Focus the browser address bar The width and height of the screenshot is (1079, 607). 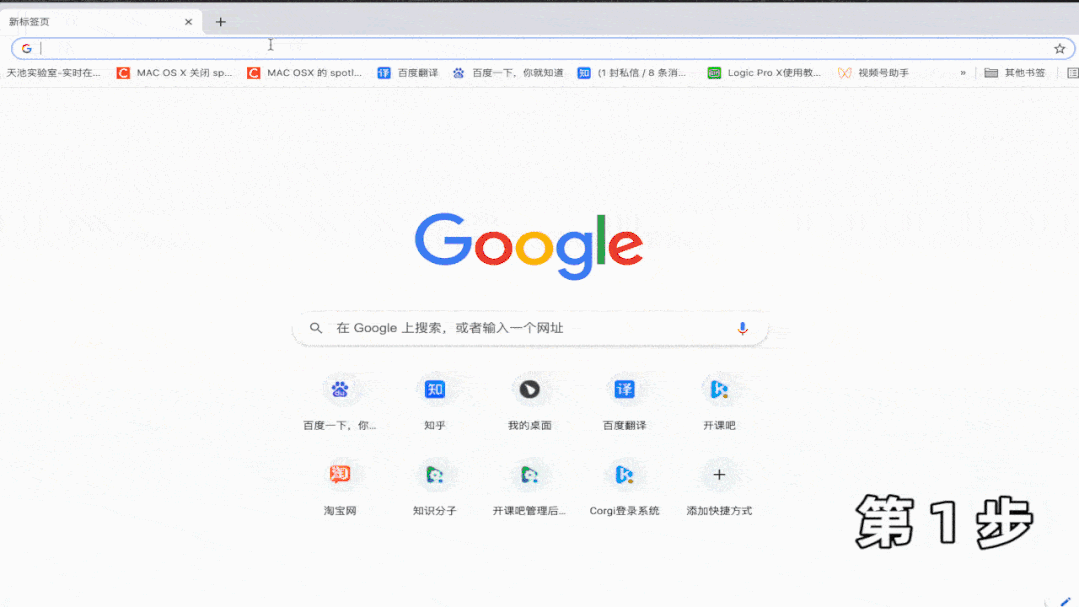pos(540,48)
